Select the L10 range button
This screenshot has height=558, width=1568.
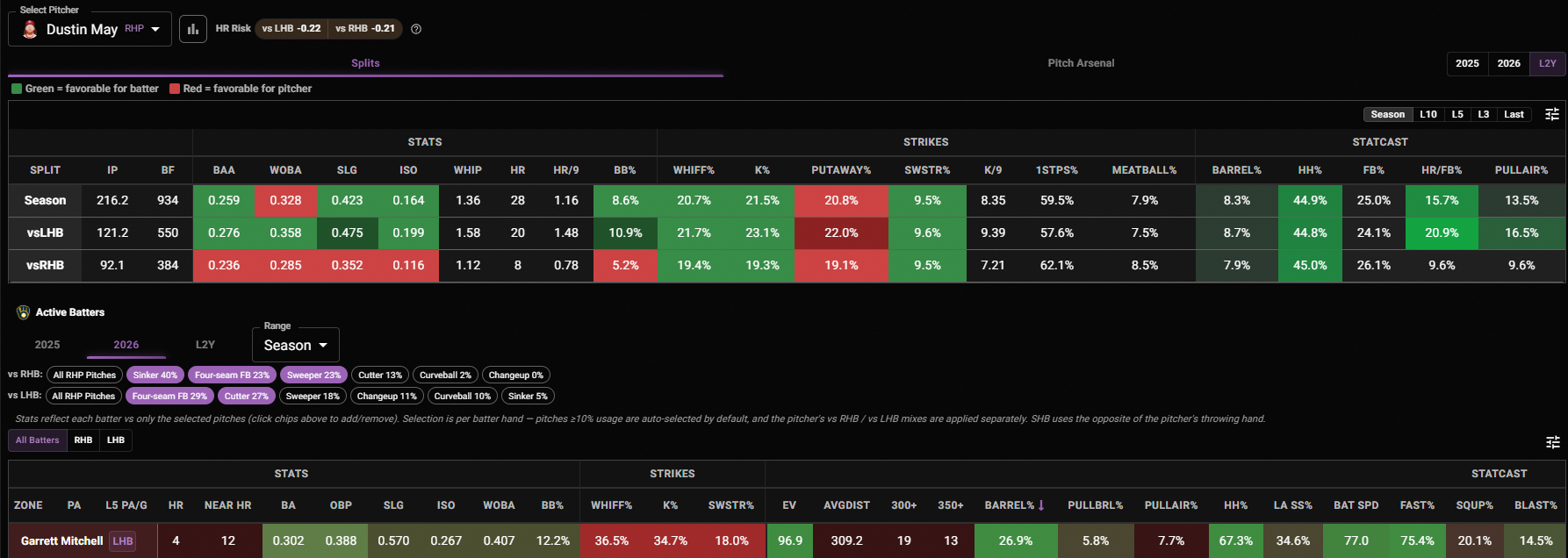[1428, 114]
